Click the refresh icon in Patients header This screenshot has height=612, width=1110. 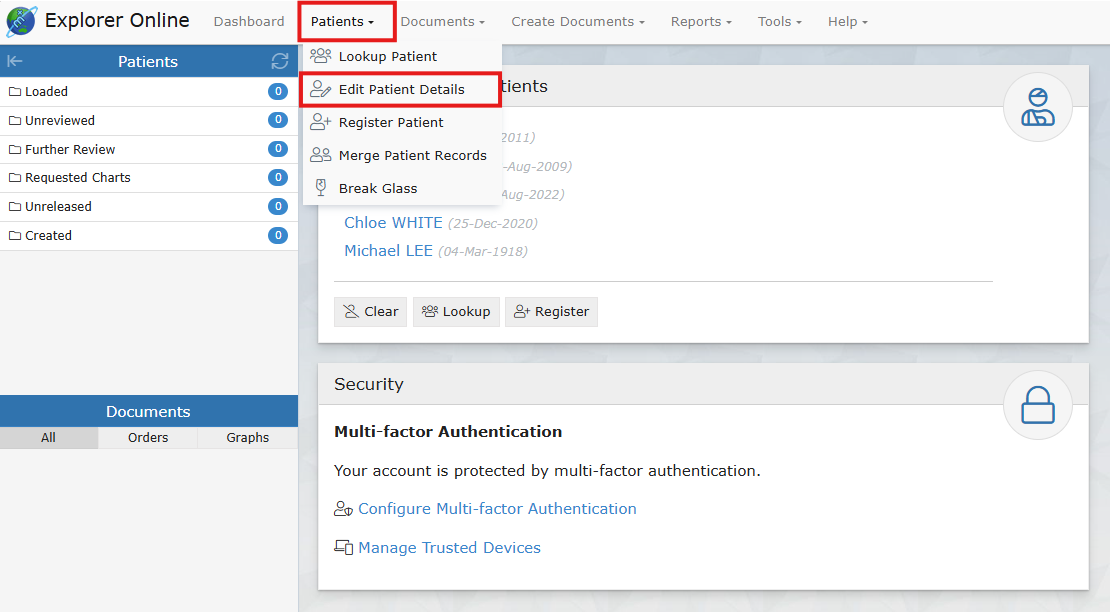point(280,62)
